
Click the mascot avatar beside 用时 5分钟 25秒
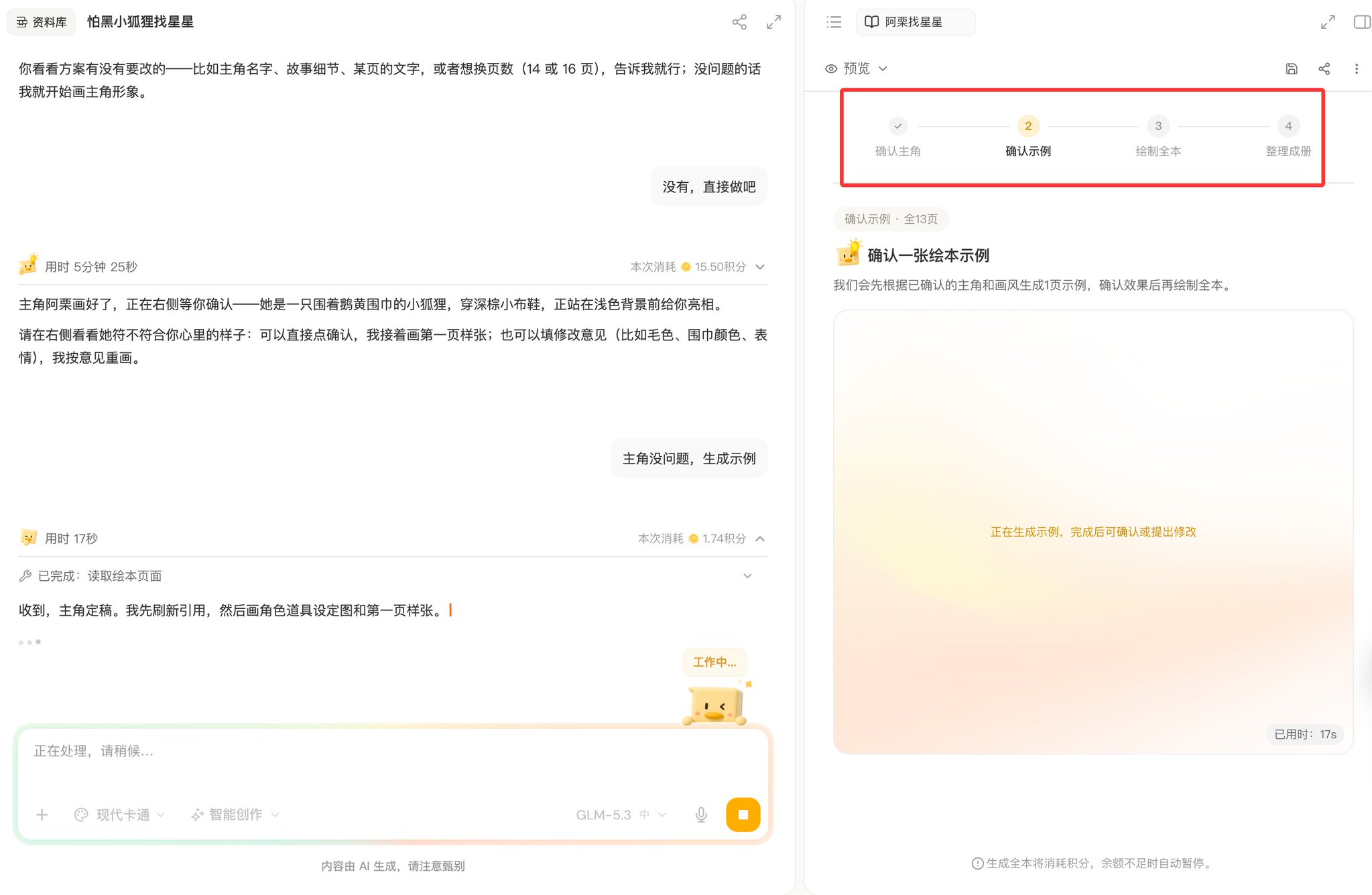click(28, 265)
